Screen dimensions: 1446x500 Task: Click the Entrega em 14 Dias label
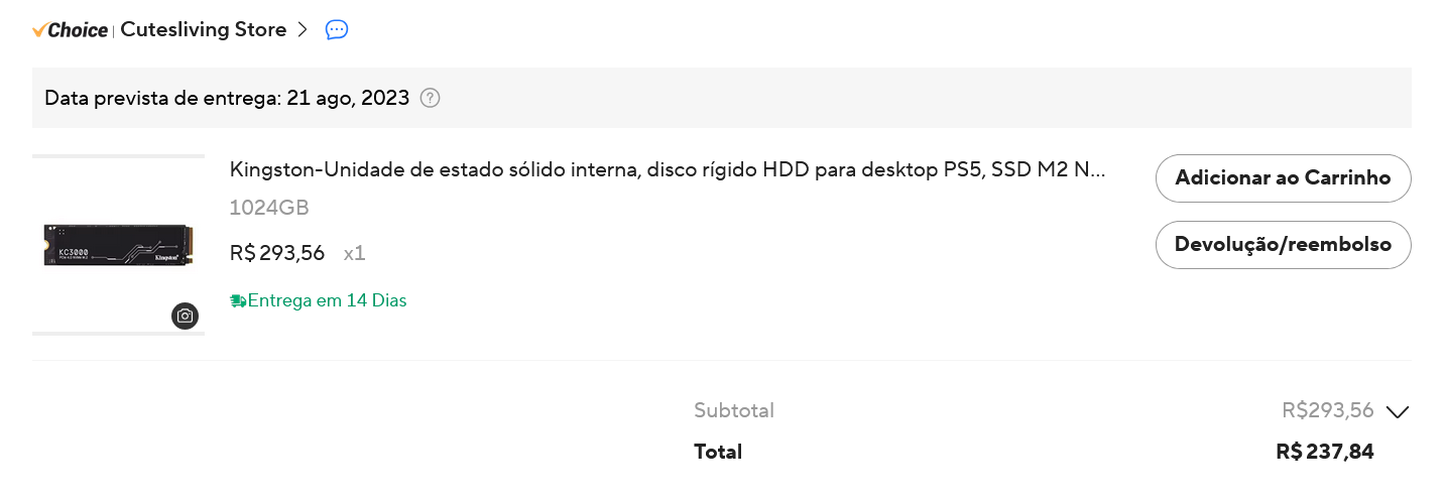327,300
